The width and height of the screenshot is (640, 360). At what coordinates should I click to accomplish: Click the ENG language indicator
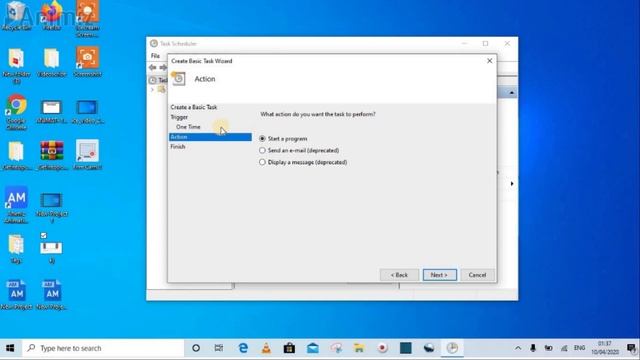click(x=580, y=348)
